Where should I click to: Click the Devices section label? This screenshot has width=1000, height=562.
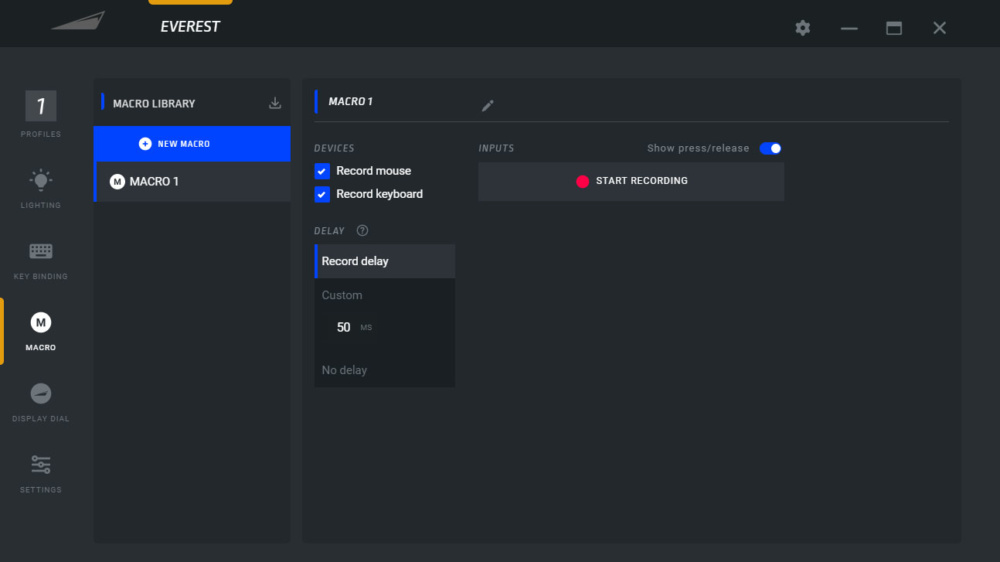click(x=334, y=148)
